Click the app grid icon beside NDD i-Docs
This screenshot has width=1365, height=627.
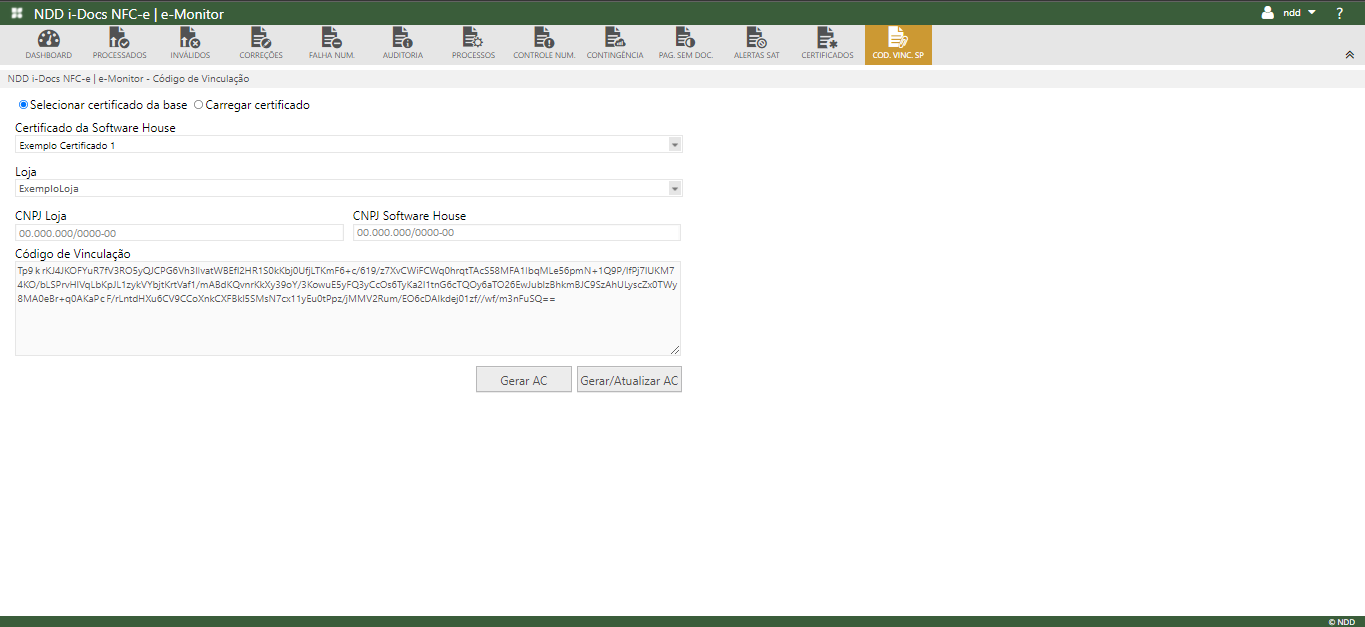pyautogui.click(x=17, y=13)
